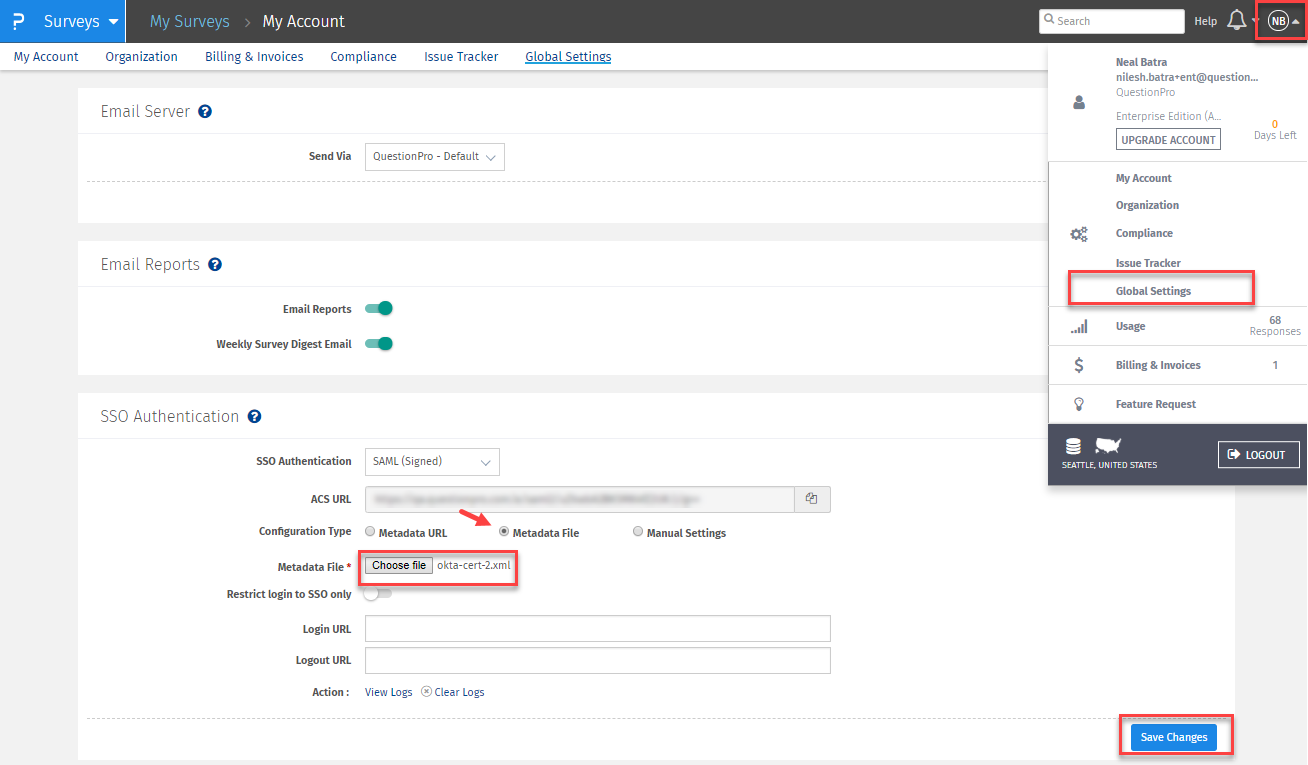The height and width of the screenshot is (765, 1308).
Task: Click the usage bar chart icon
Action: (x=1078, y=327)
